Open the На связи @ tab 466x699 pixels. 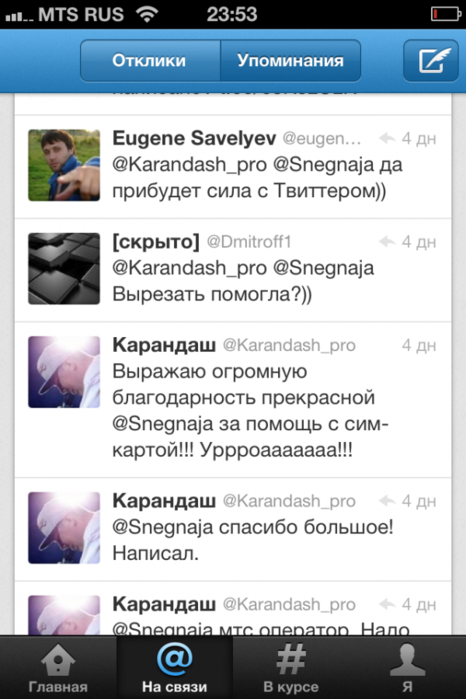click(x=174, y=667)
